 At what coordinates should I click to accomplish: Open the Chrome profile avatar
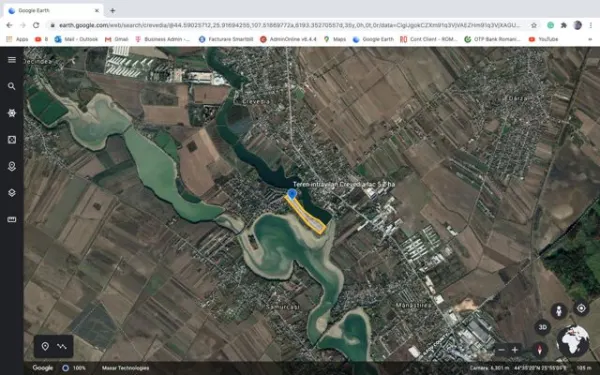(577, 25)
